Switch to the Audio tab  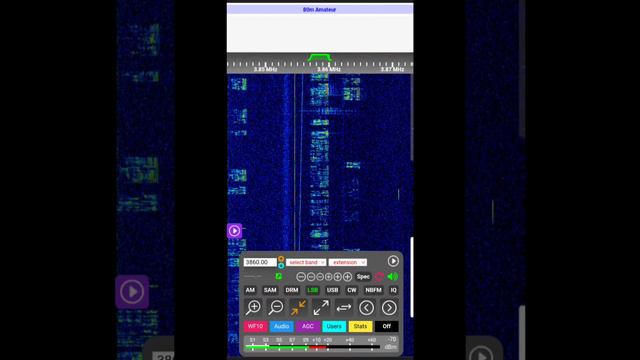[x=282, y=326]
